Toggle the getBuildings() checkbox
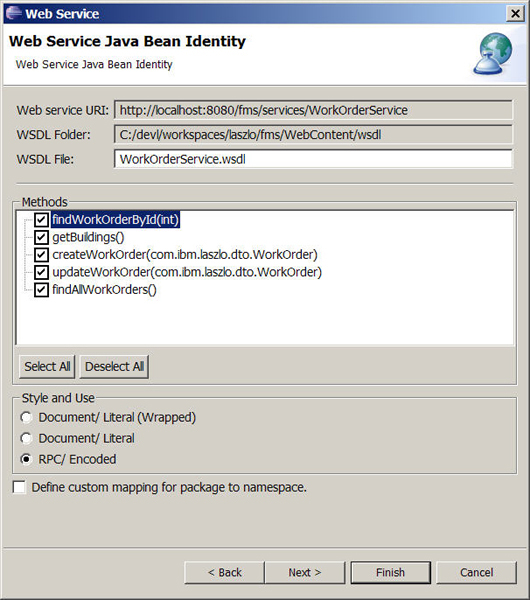The height and width of the screenshot is (600, 530). point(41,237)
